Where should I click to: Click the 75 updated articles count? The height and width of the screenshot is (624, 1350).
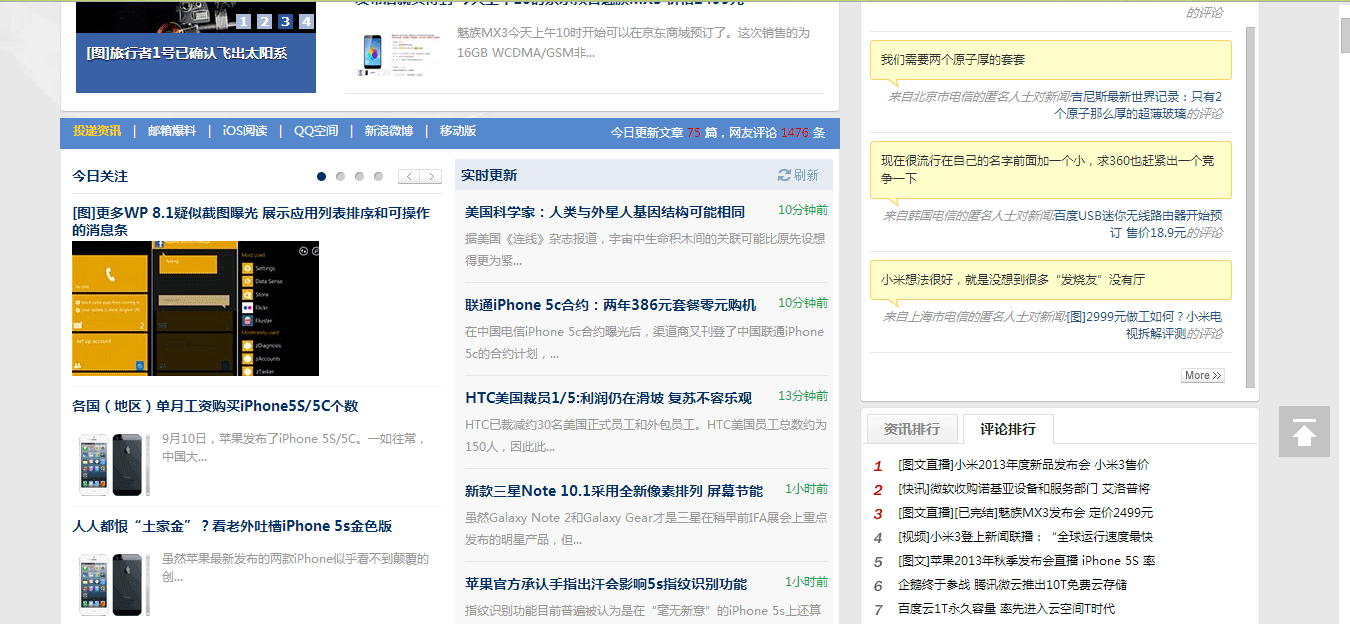694,132
